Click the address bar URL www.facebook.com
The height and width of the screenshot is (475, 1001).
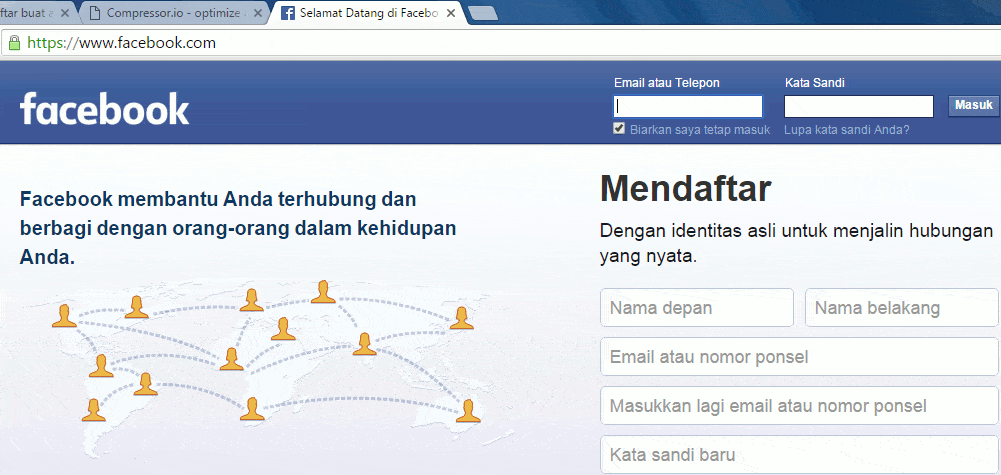121,43
